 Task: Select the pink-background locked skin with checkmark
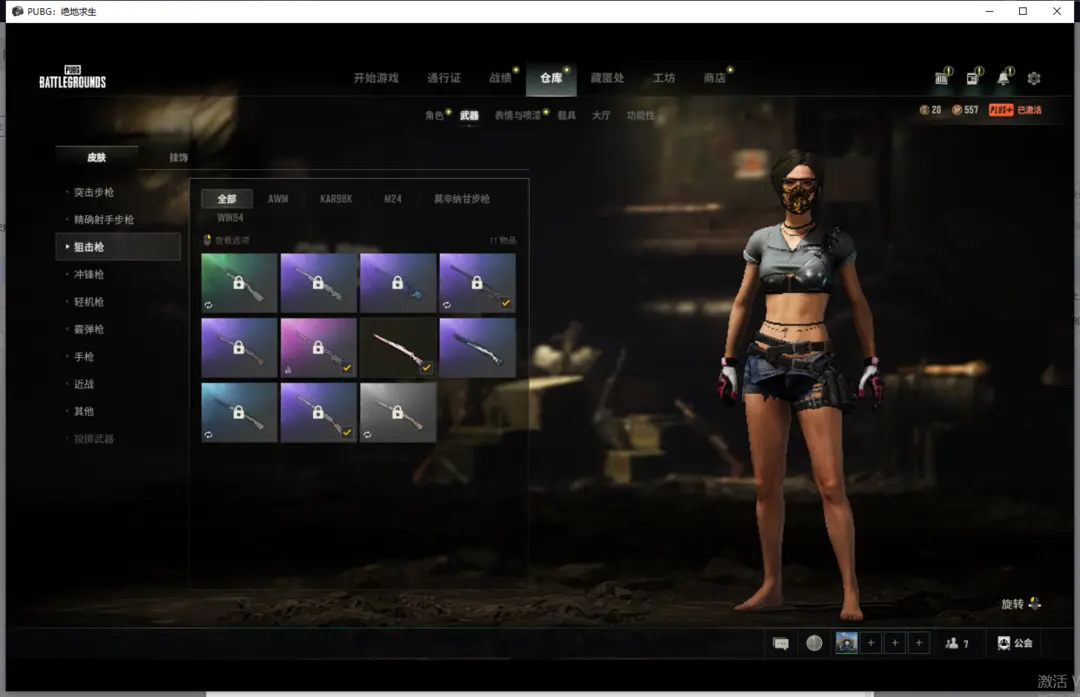tap(318, 348)
